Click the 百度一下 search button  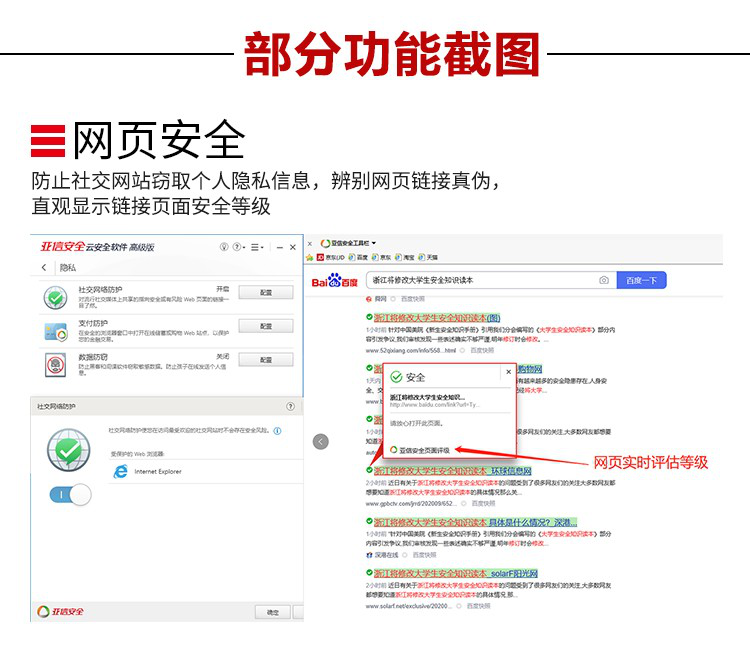[641, 281]
